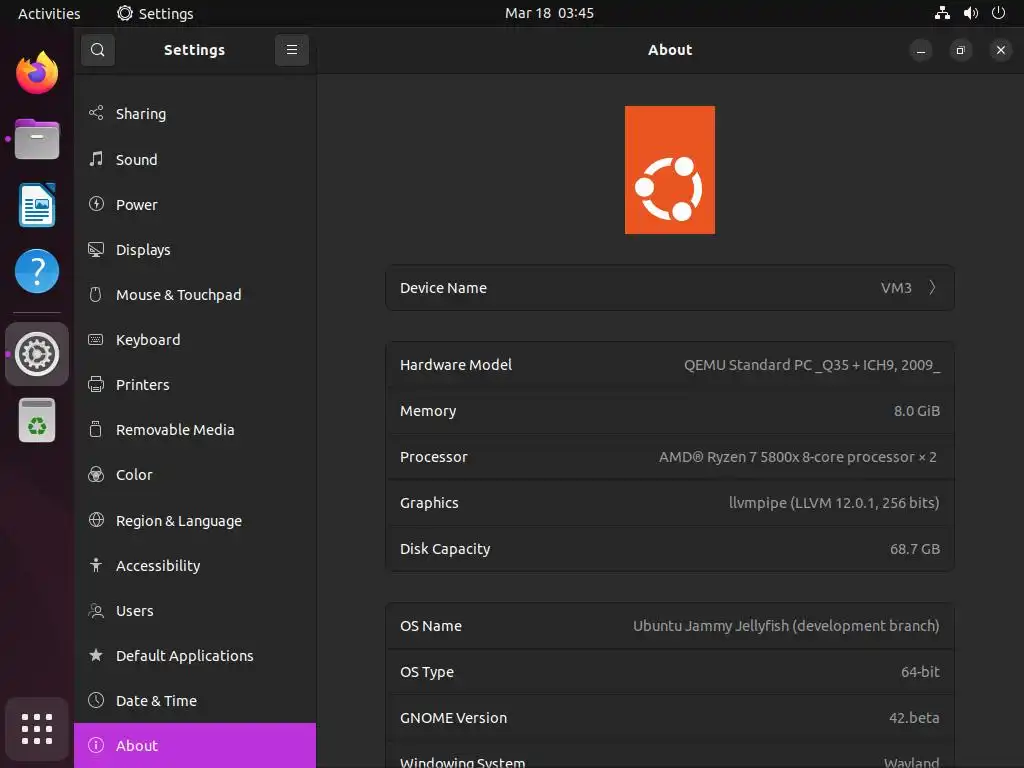Open the Activities overview
This screenshot has height=768, width=1024.
point(49,13)
